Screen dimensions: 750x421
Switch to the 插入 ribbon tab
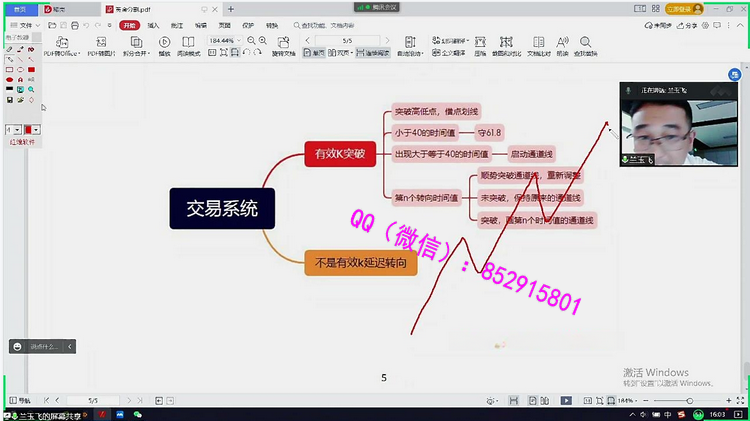coord(153,24)
